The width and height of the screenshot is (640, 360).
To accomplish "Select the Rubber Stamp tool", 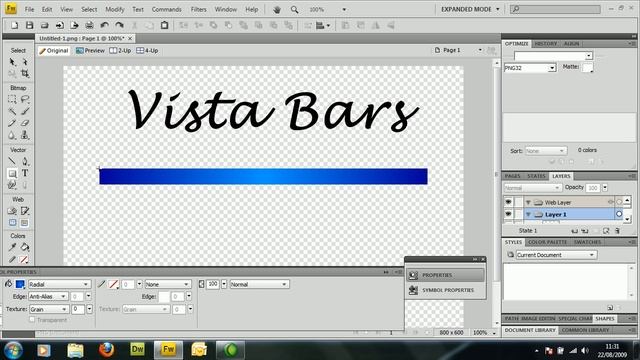I will [25, 135].
